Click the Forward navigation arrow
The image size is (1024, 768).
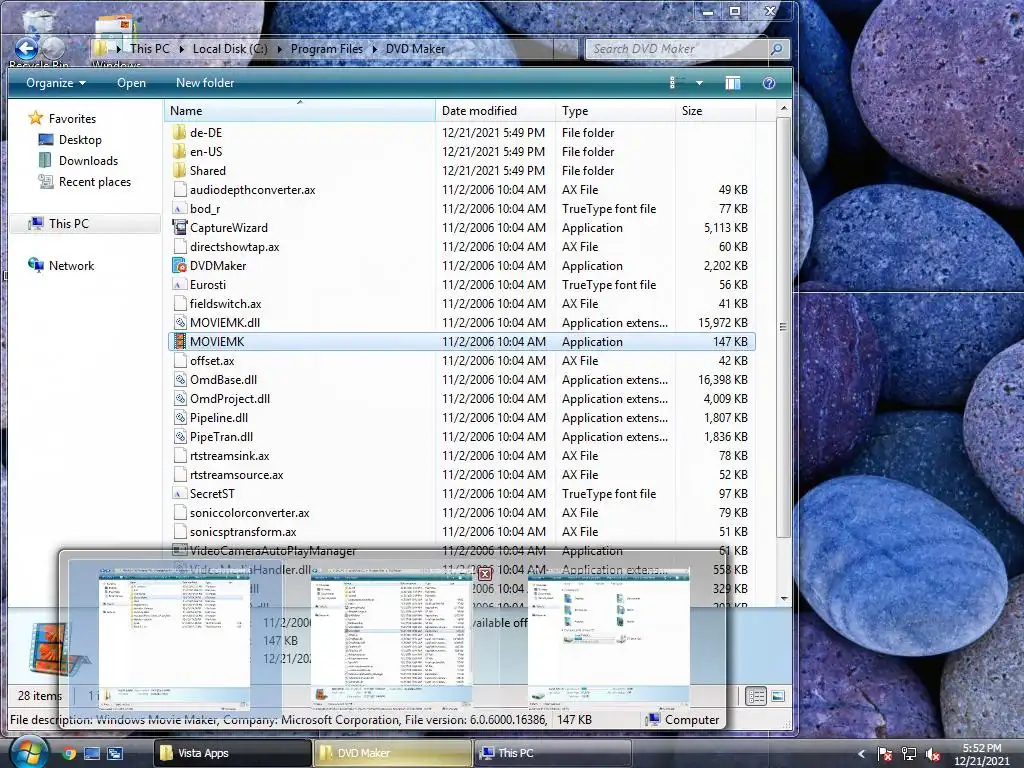point(54,48)
